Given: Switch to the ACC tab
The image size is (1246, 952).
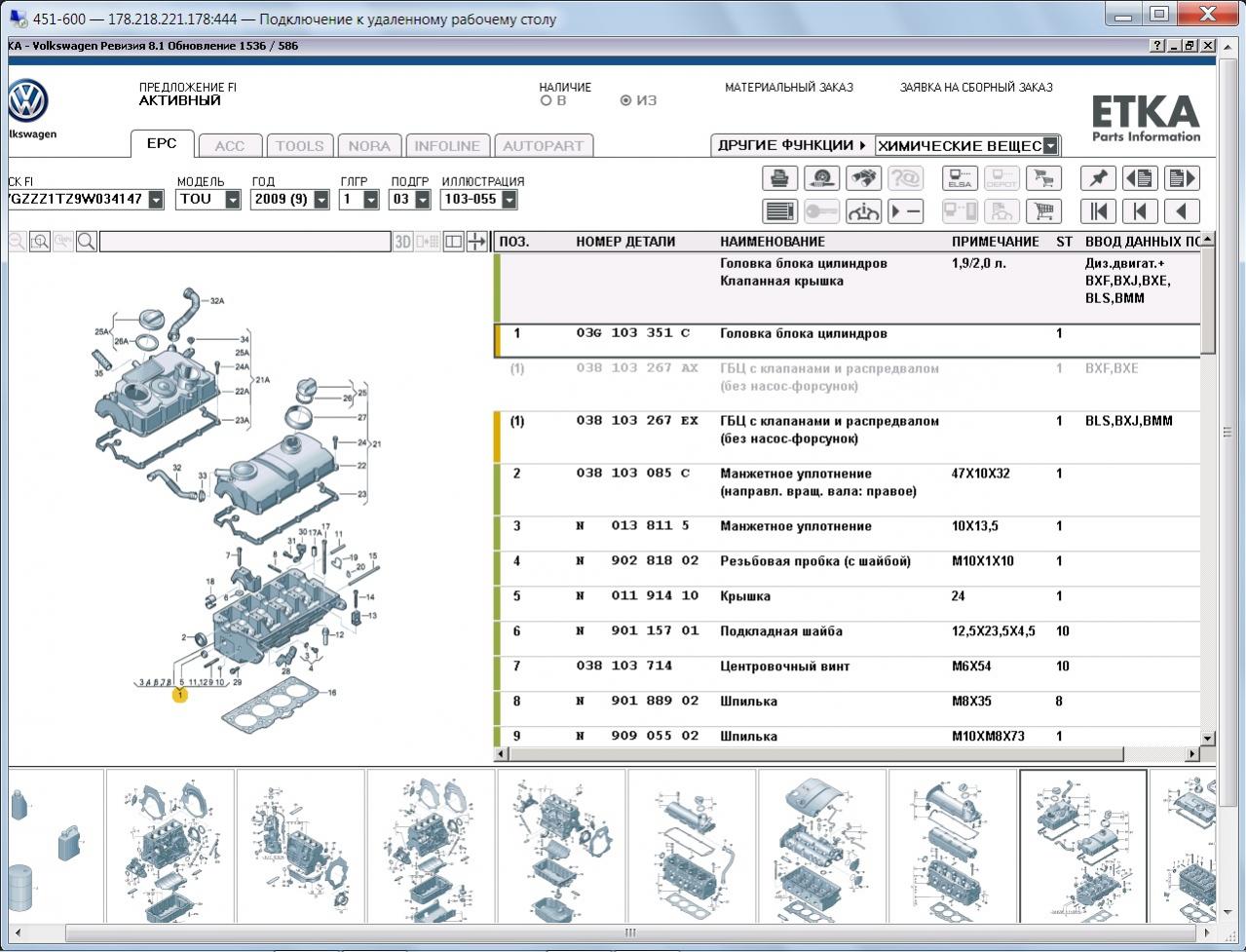Looking at the screenshot, I should (x=230, y=146).
